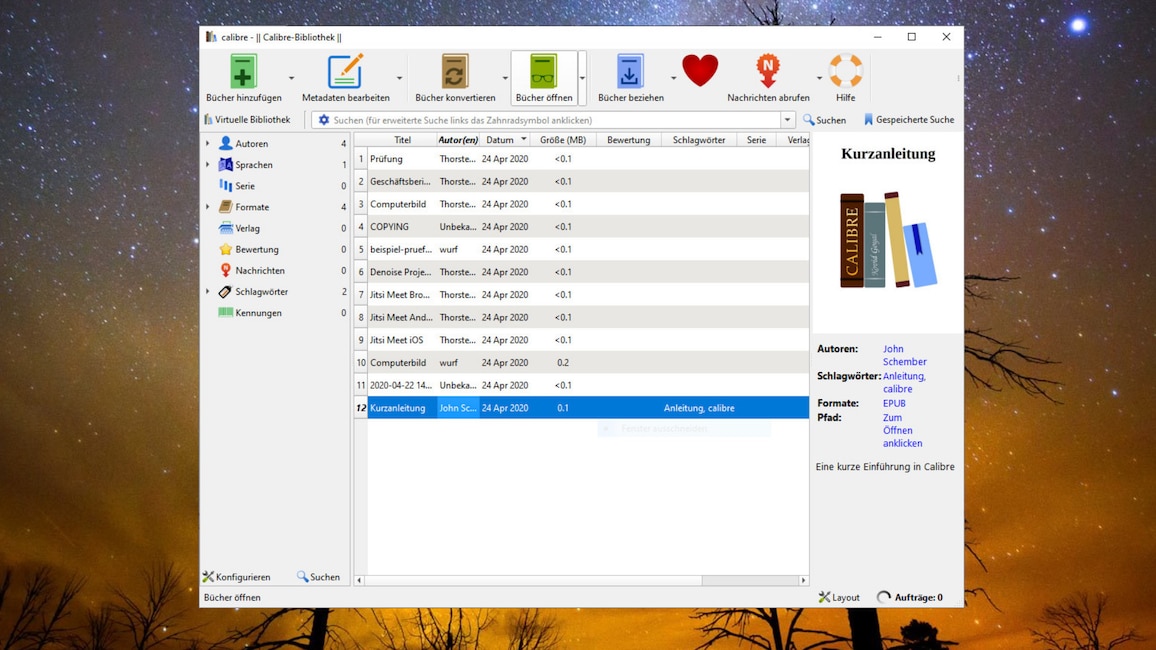The width and height of the screenshot is (1156, 650).
Task: Open dropdown arrow beside Bücher beziehen
Action: [x=673, y=78]
